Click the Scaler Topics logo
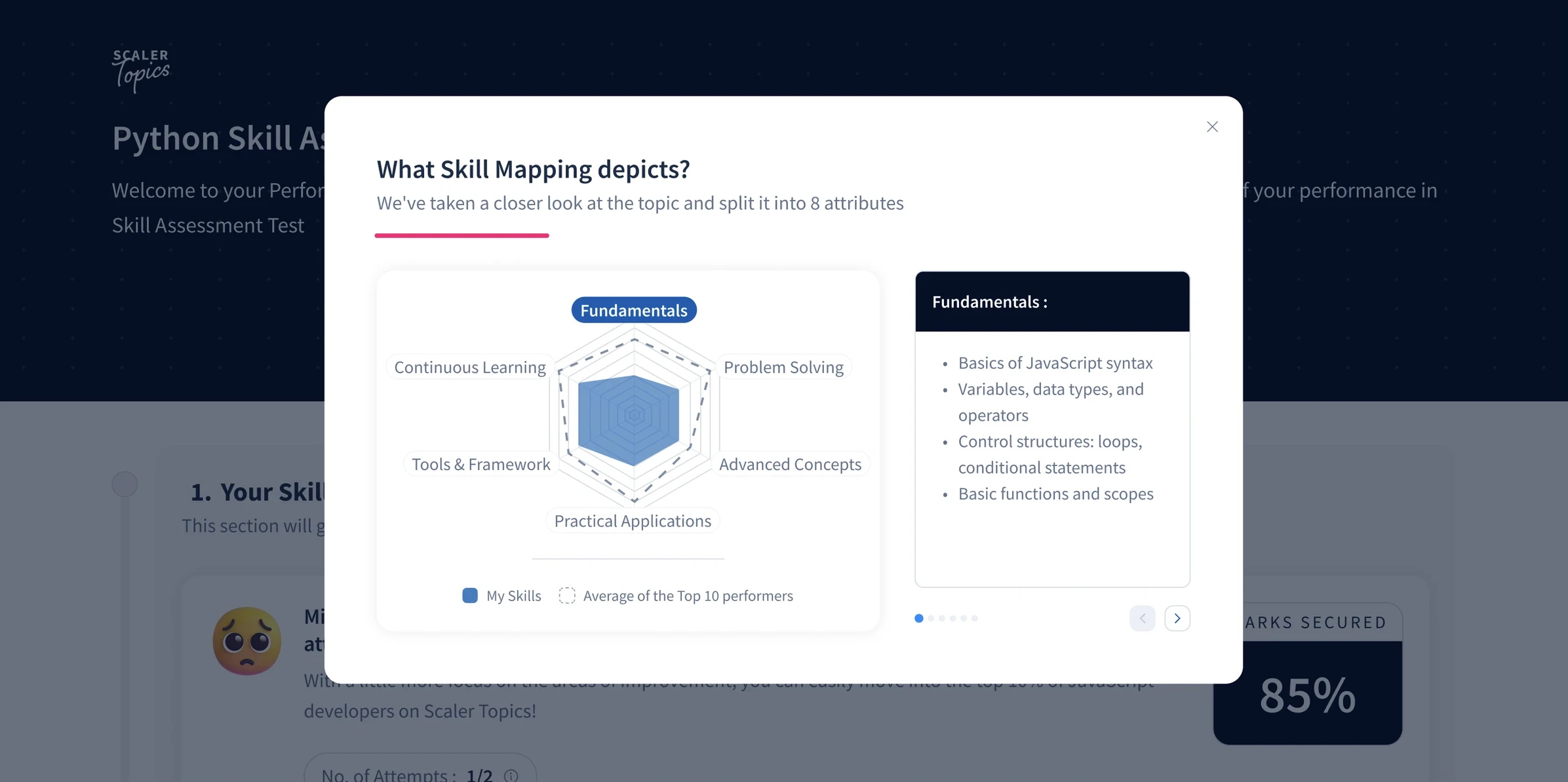The image size is (1568, 782). point(140,70)
